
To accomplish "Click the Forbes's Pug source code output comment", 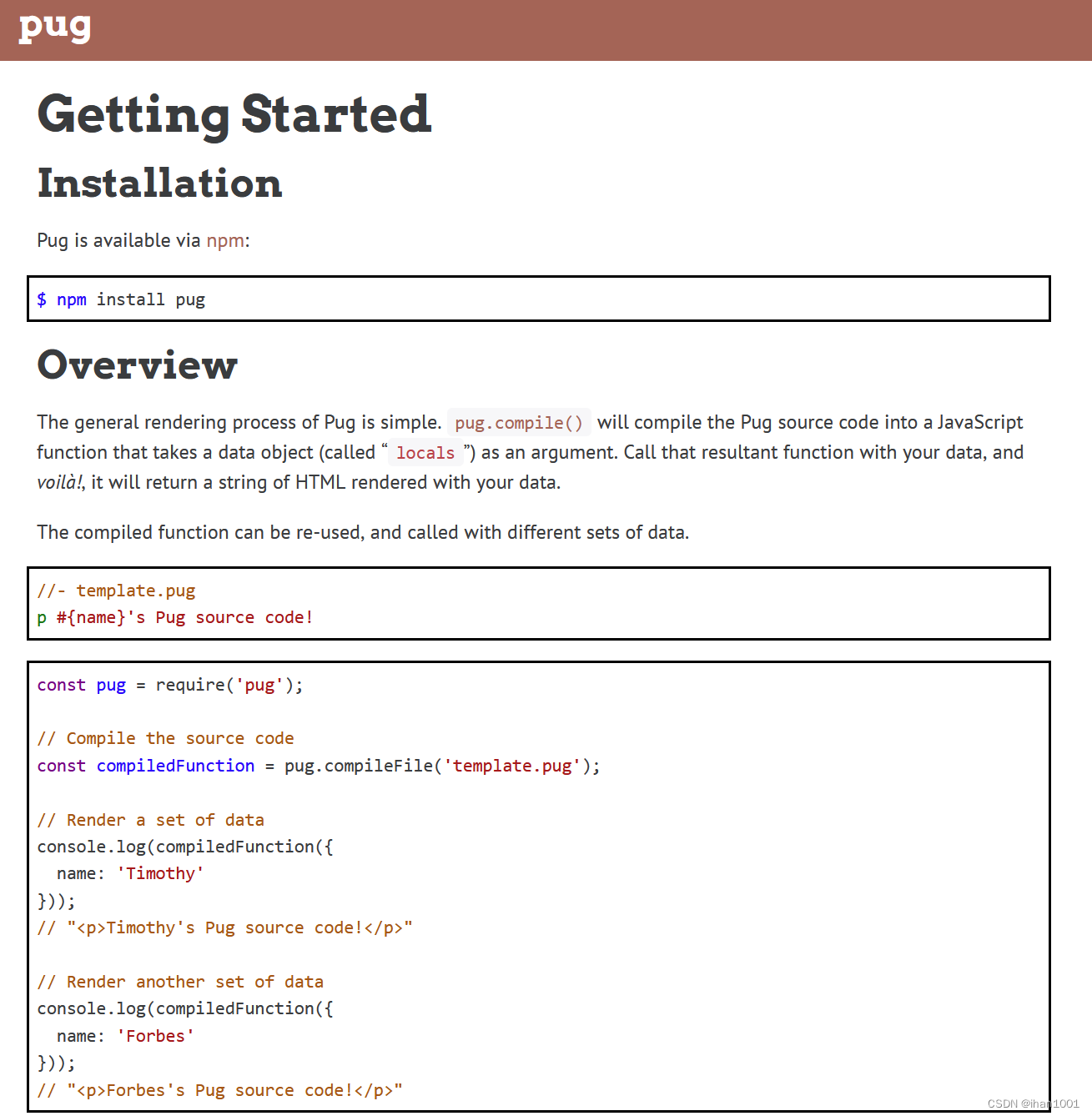I will click(219, 1090).
